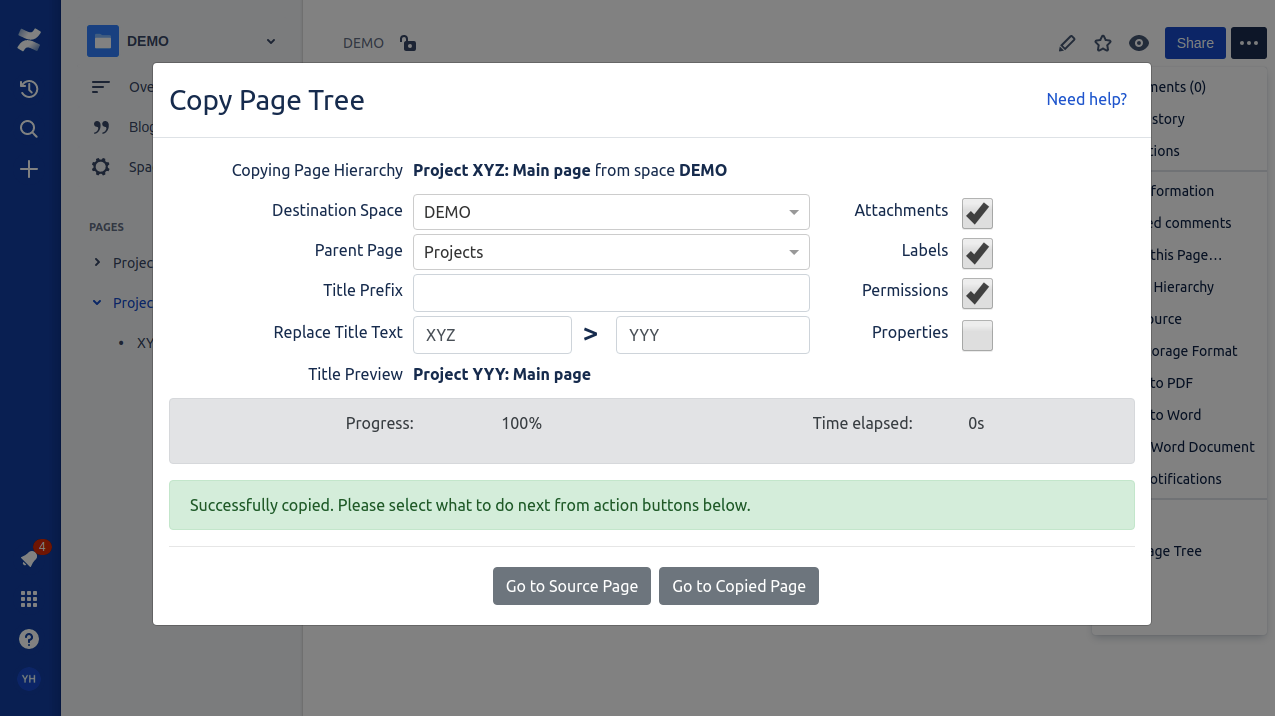This screenshot has width=1275, height=716.
Task: Open the YH user profile avatar
Action: [29, 679]
